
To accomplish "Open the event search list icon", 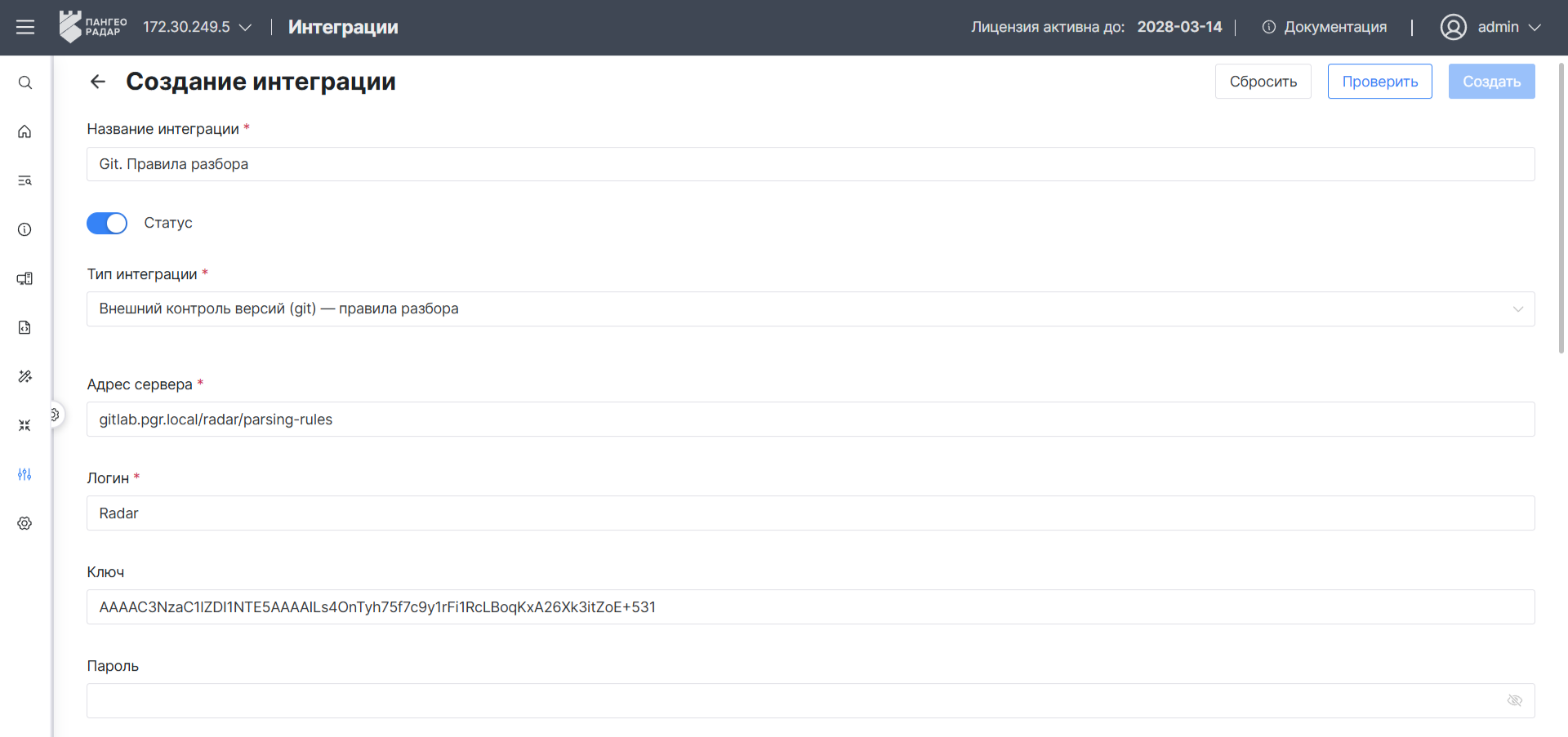I will coord(25,180).
